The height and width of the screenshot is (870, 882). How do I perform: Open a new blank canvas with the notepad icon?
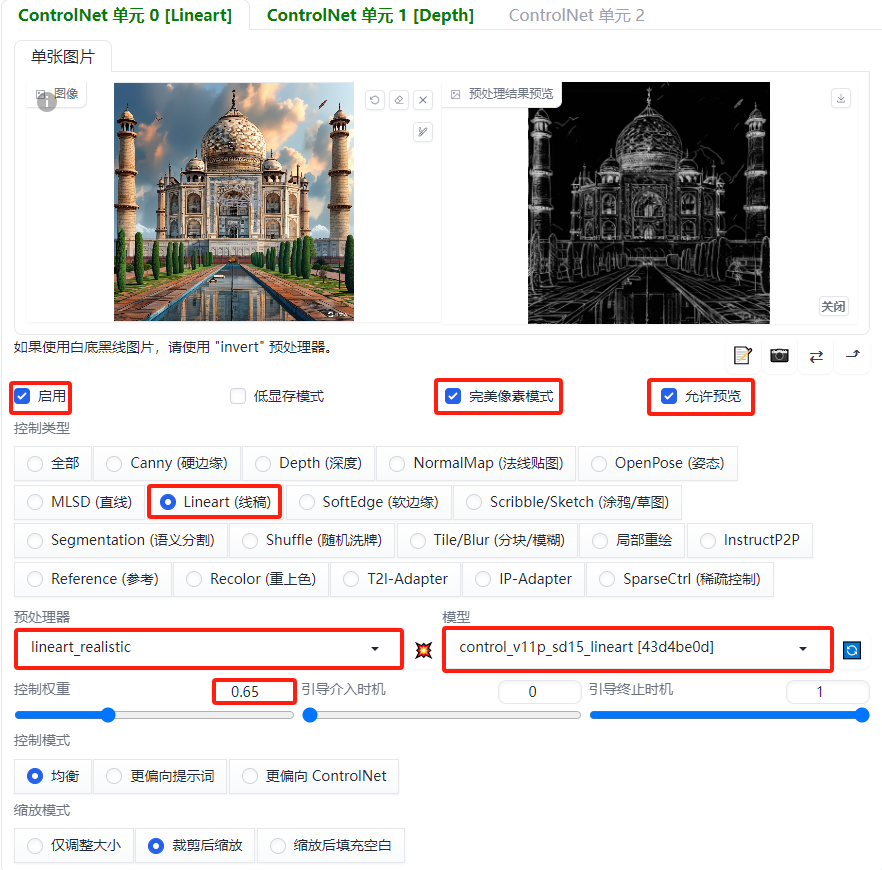tap(742, 355)
